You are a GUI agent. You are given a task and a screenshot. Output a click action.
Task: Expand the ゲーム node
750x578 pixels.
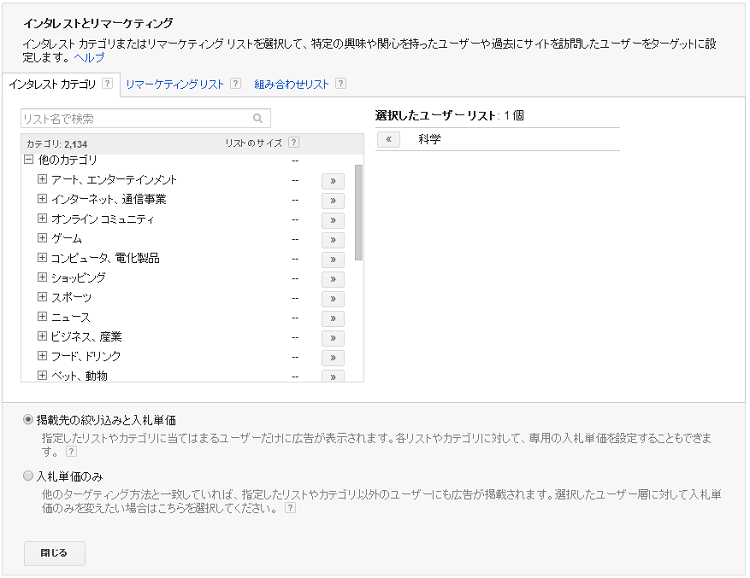(x=42, y=238)
